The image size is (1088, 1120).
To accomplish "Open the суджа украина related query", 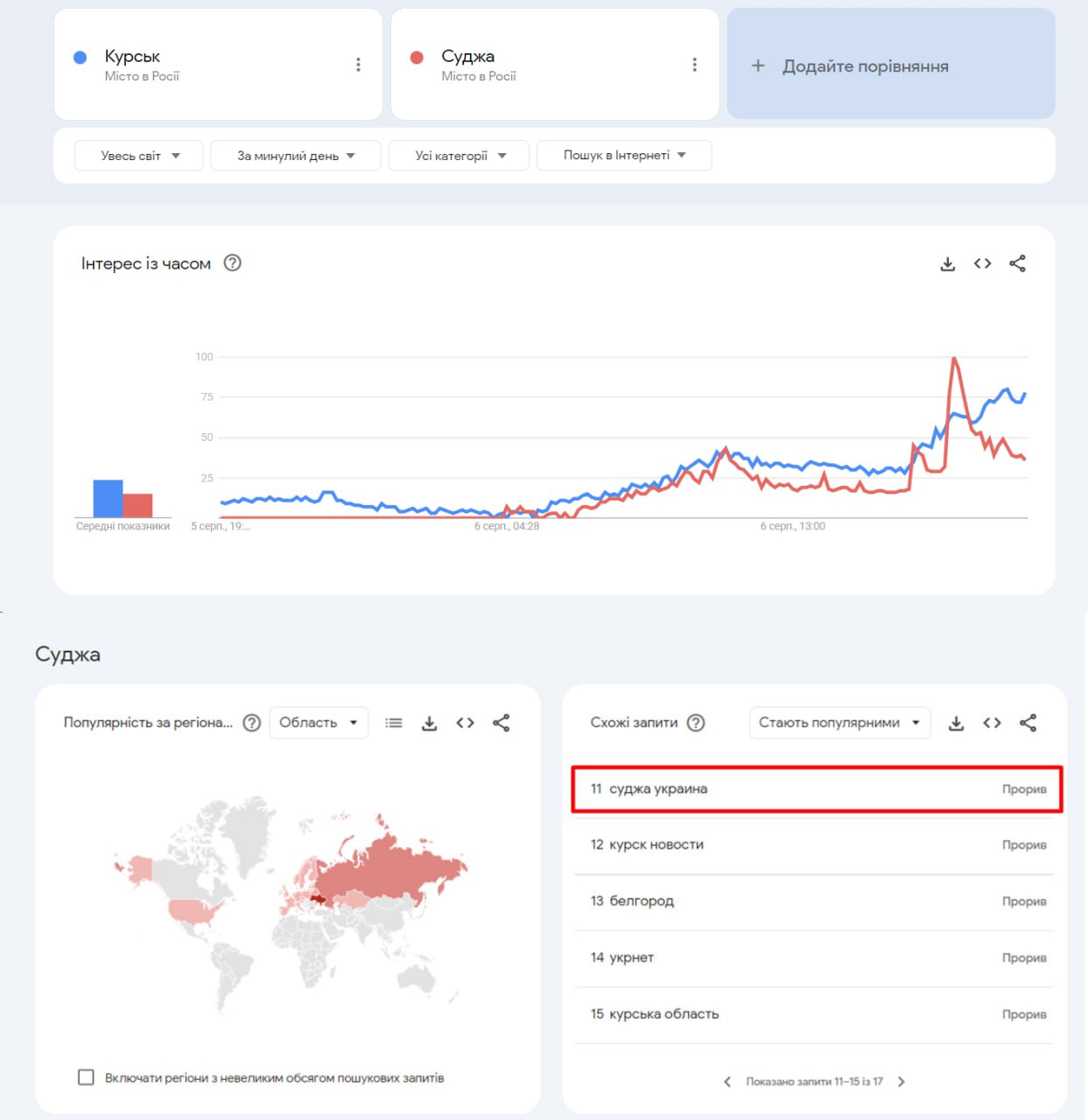I will [658, 789].
